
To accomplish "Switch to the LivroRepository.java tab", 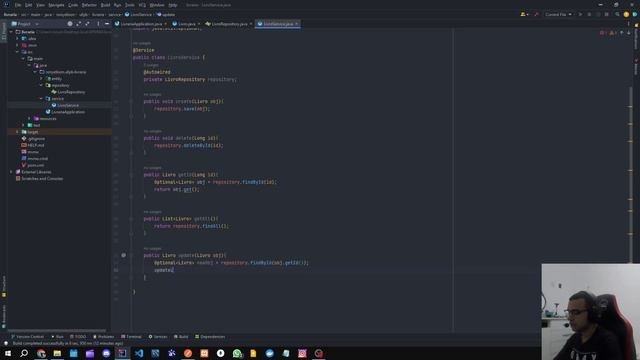I will coord(229,24).
